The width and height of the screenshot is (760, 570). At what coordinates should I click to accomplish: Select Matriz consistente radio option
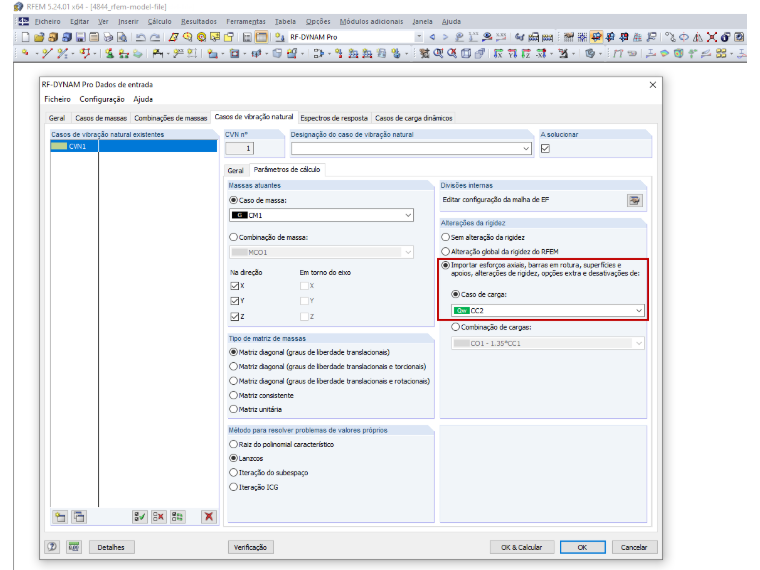[234, 395]
